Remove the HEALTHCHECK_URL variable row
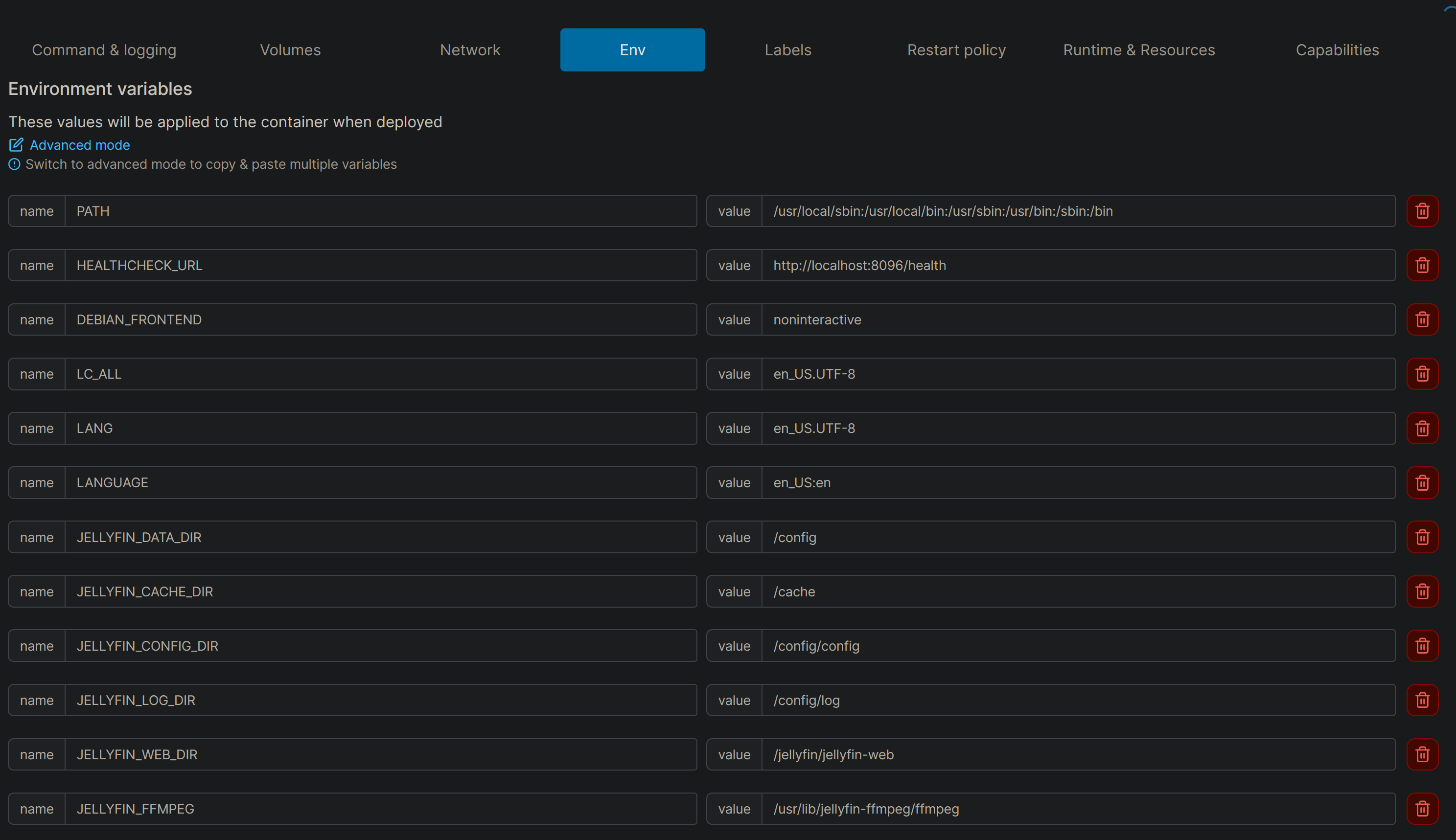 [1422, 265]
